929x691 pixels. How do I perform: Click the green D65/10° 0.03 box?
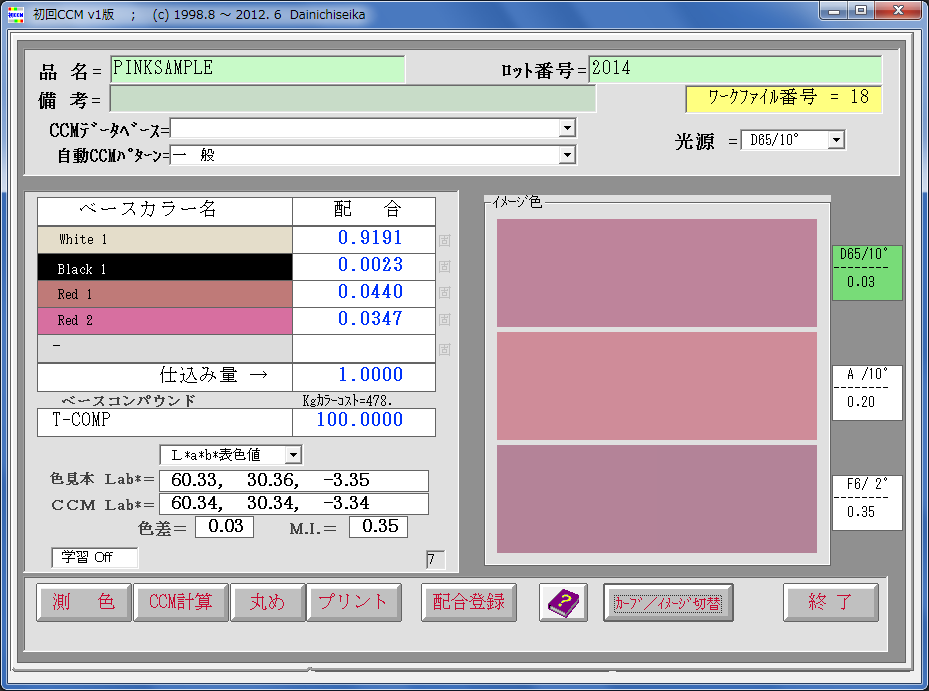867,273
